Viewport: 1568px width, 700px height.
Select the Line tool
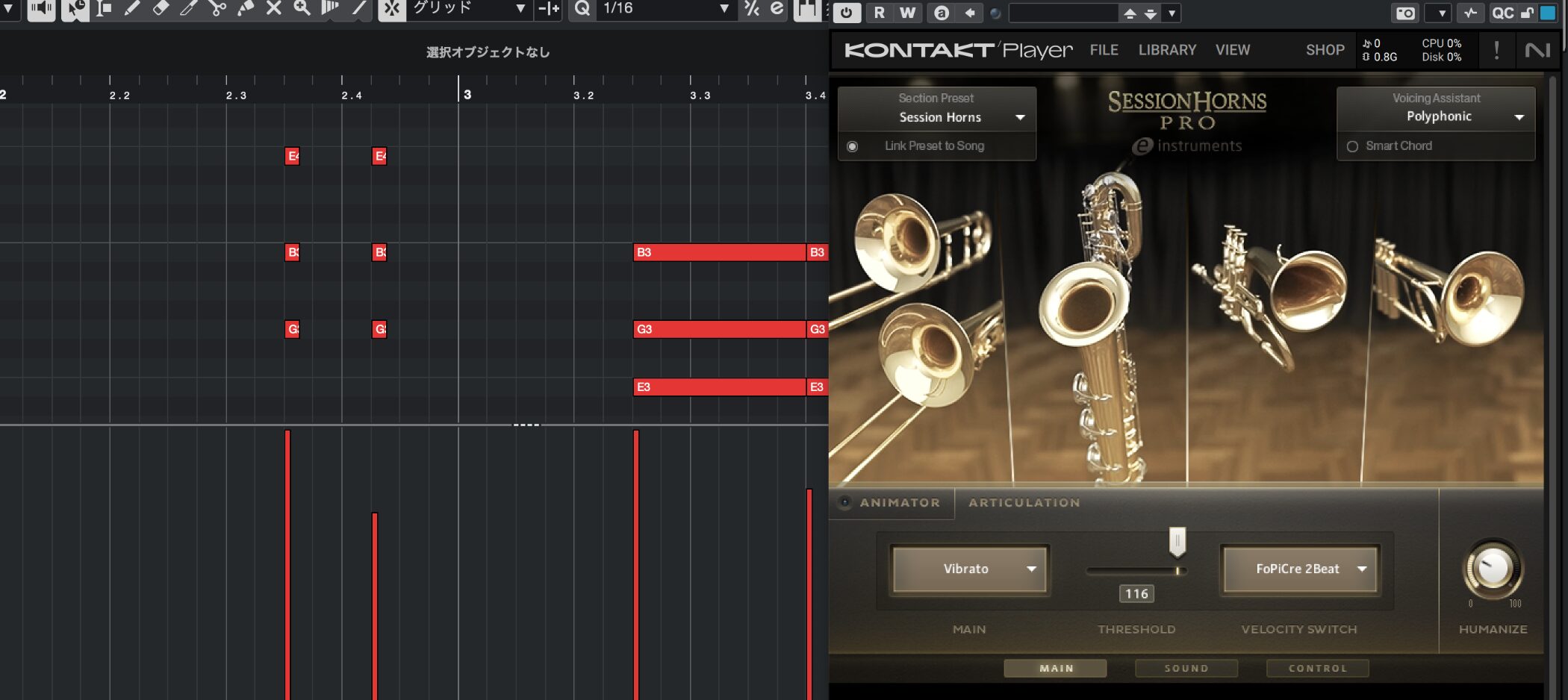coord(359,9)
